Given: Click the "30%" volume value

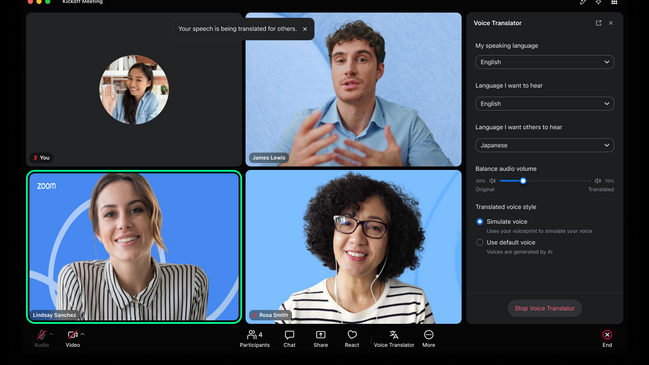Looking at the screenshot, I should click(480, 181).
